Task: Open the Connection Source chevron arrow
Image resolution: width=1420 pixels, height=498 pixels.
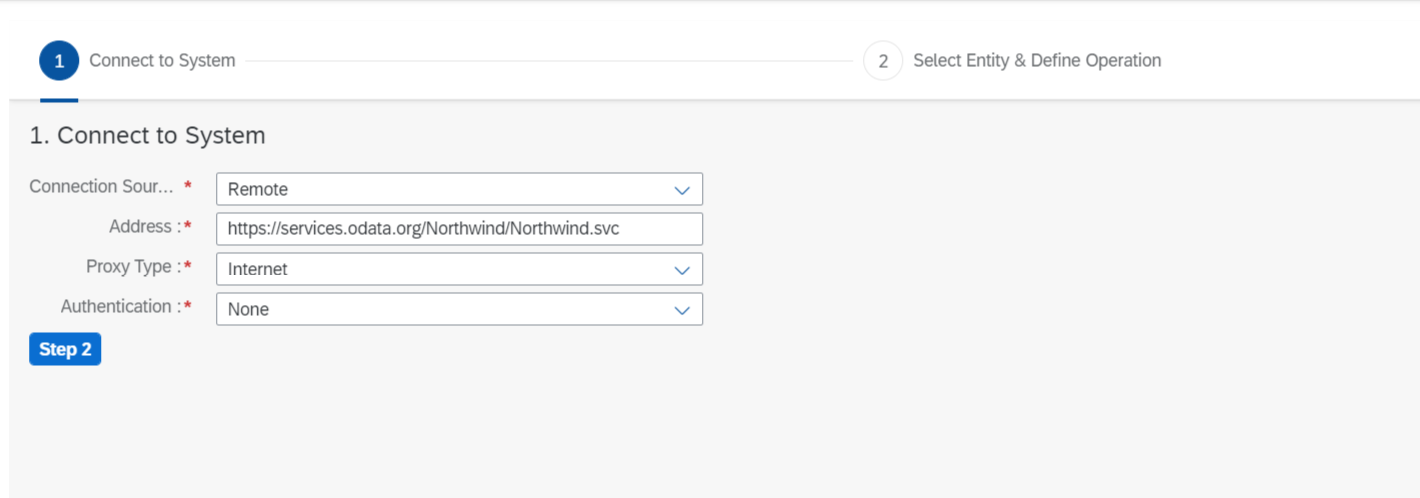Action: [x=682, y=189]
